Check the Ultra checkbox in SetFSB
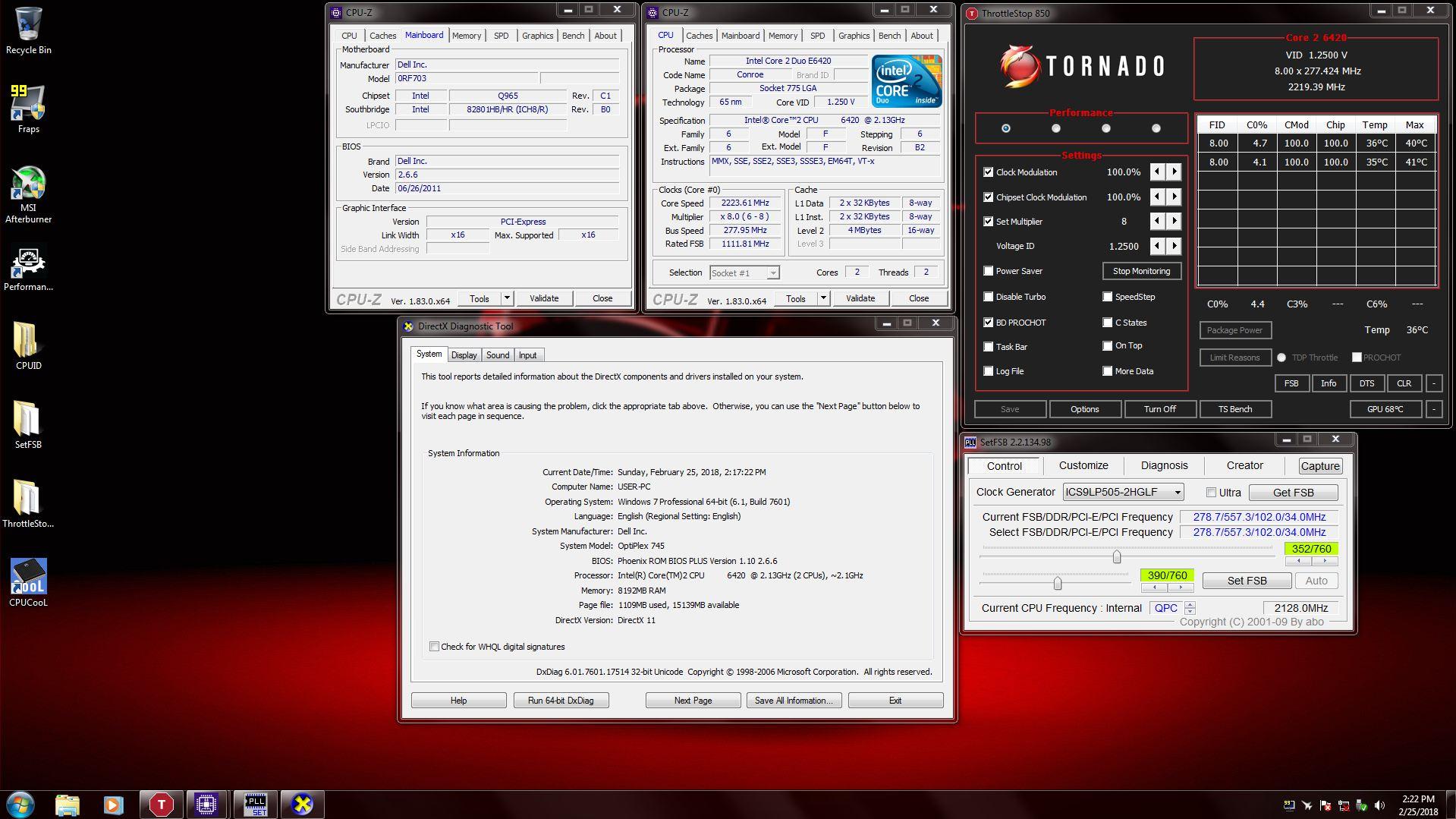The height and width of the screenshot is (819, 1456). (1211, 493)
